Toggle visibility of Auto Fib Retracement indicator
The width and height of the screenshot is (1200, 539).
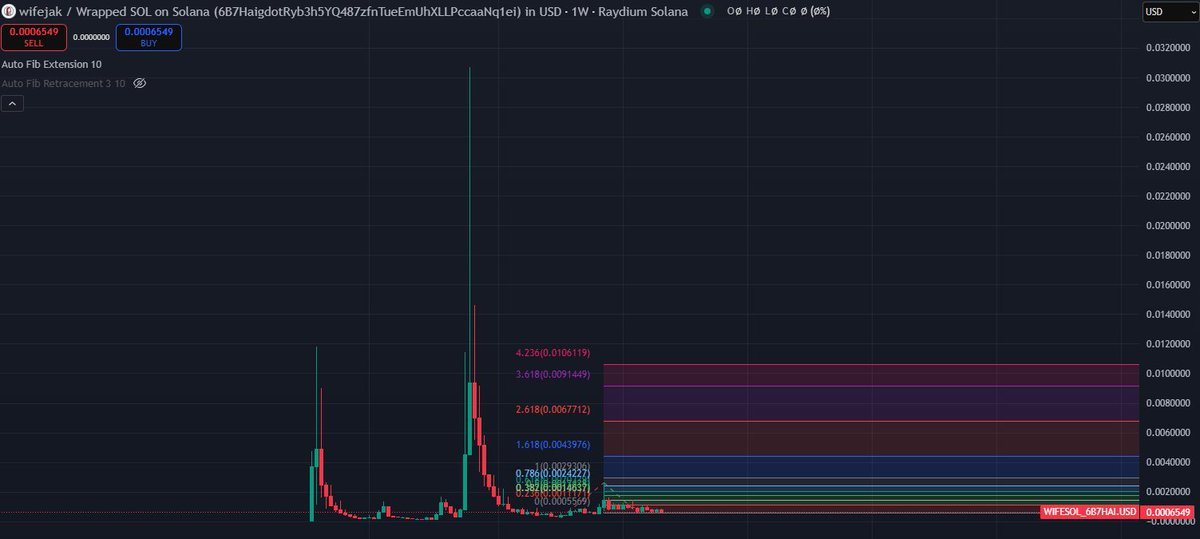coord(140,83)
